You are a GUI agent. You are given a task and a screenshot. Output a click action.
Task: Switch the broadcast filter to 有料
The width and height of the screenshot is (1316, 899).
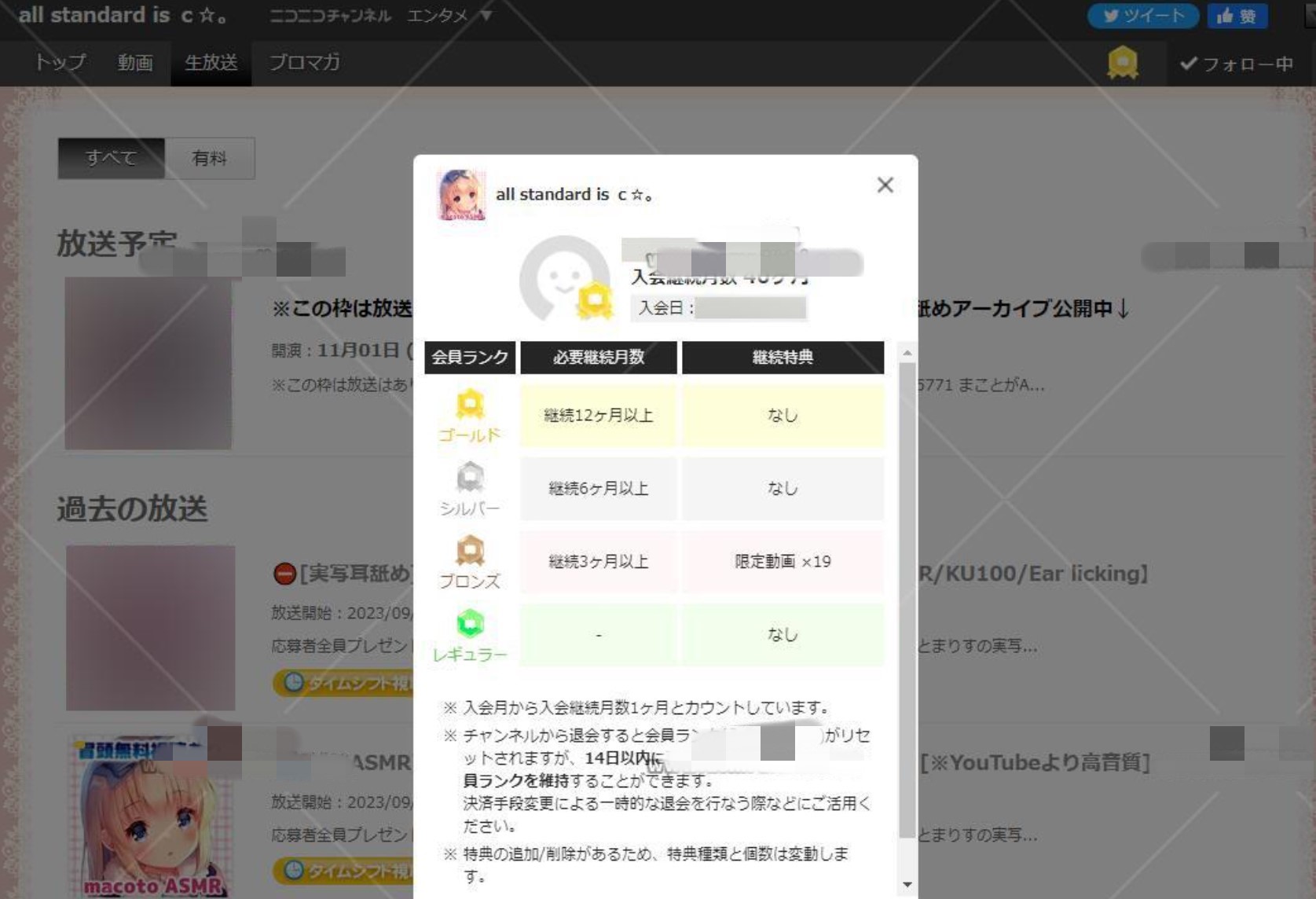[x=208, y=158]
